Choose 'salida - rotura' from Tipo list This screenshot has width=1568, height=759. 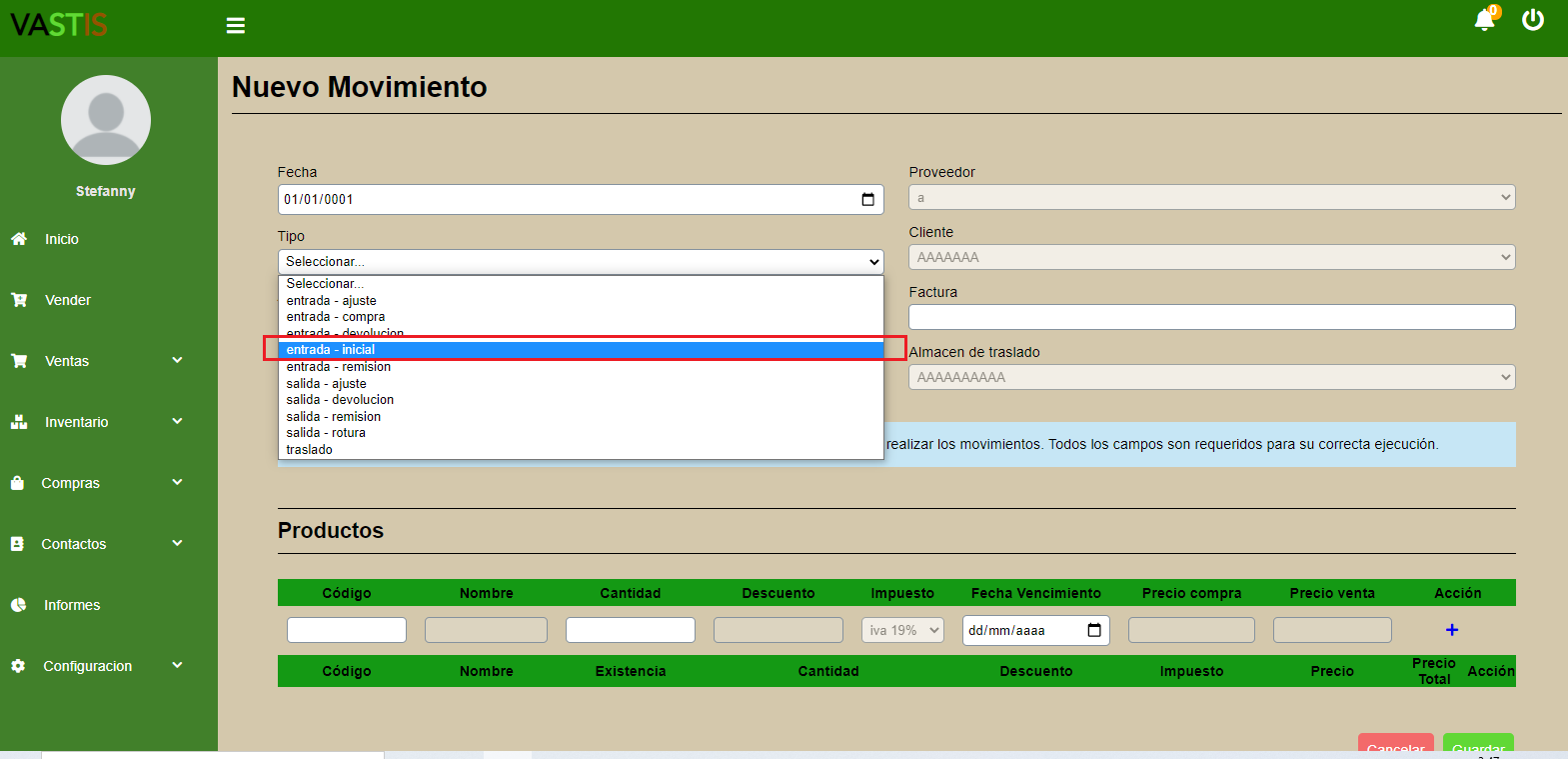pos(326,433)
